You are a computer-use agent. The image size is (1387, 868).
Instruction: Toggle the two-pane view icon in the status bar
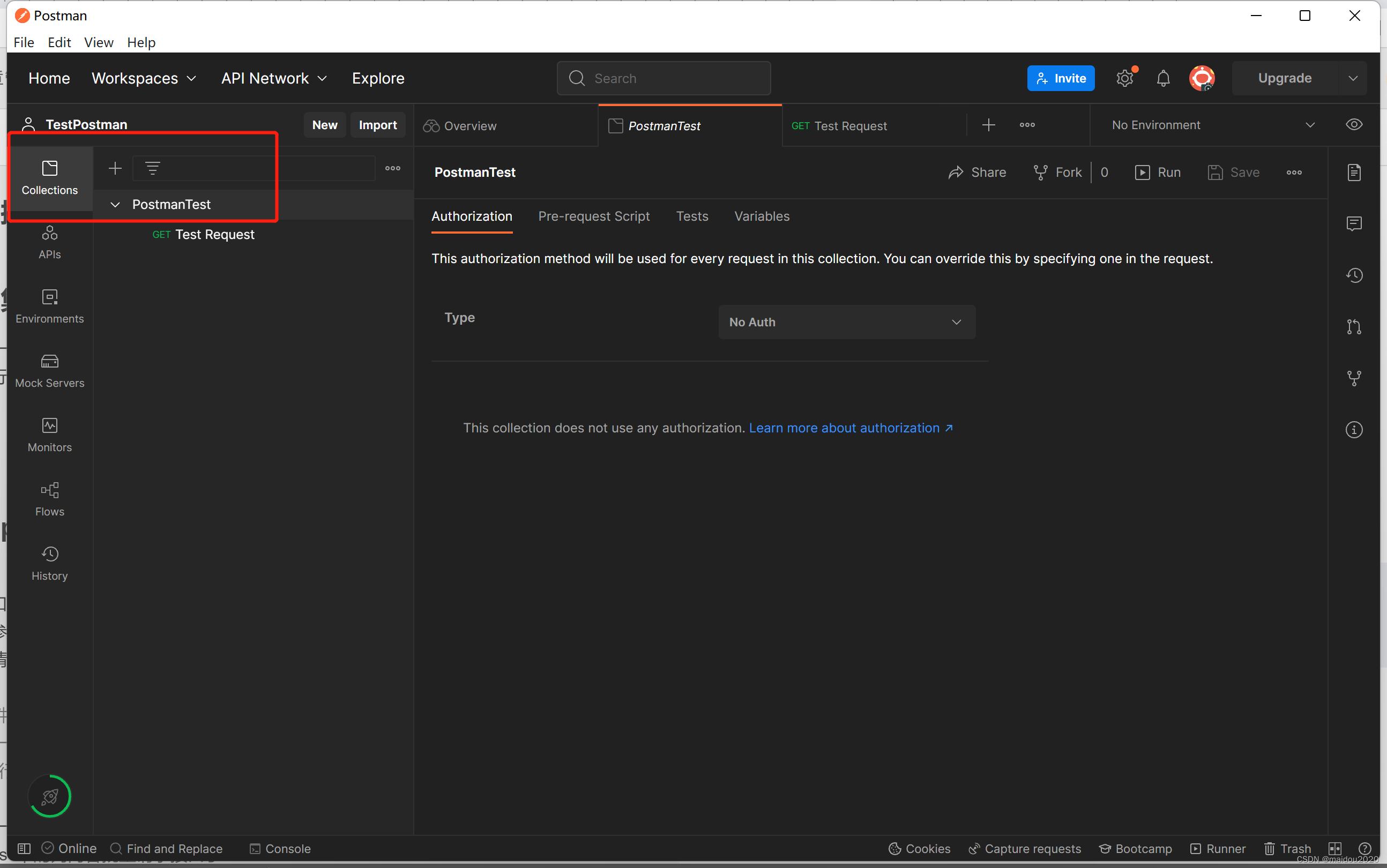pos(1335,849)
